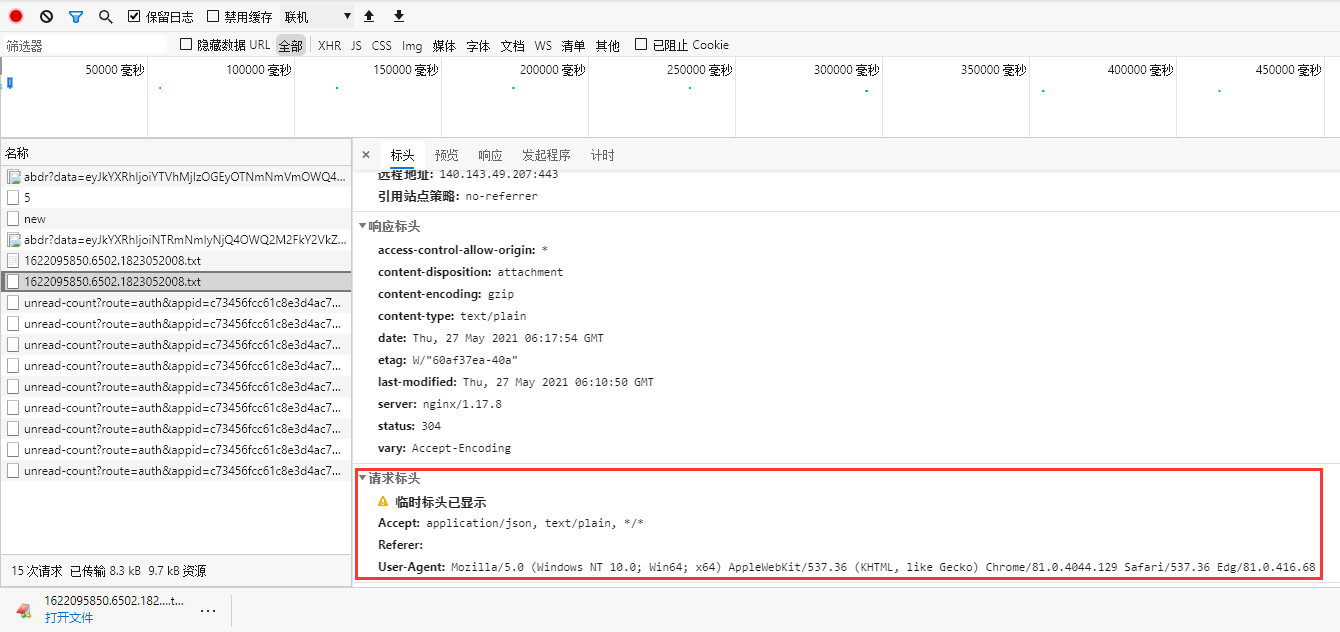Select the highlighted 1622095850.6502.1823052008.txt request row
Image resolution: width=1340 pixels, height=632 pixels.
click(176, 282)
